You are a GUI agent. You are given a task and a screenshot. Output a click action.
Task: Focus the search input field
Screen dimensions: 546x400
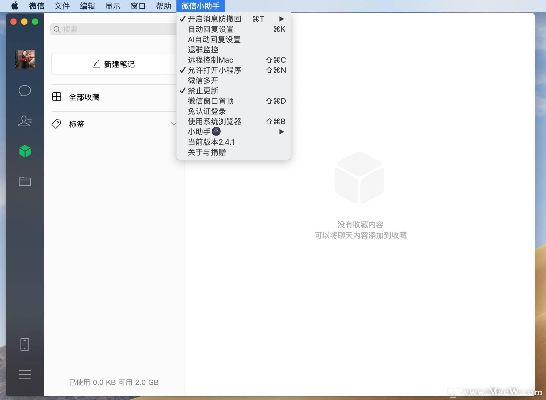[114, 29]
